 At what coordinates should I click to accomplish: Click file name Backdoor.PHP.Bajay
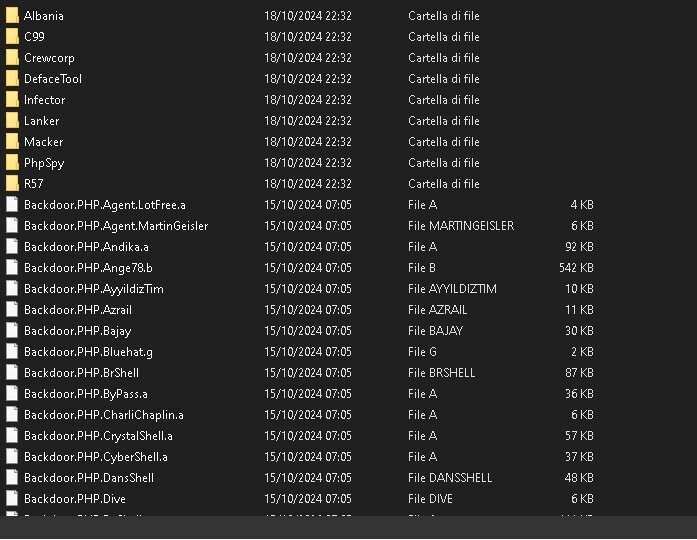pyautogui.click(x=77, y=331)
